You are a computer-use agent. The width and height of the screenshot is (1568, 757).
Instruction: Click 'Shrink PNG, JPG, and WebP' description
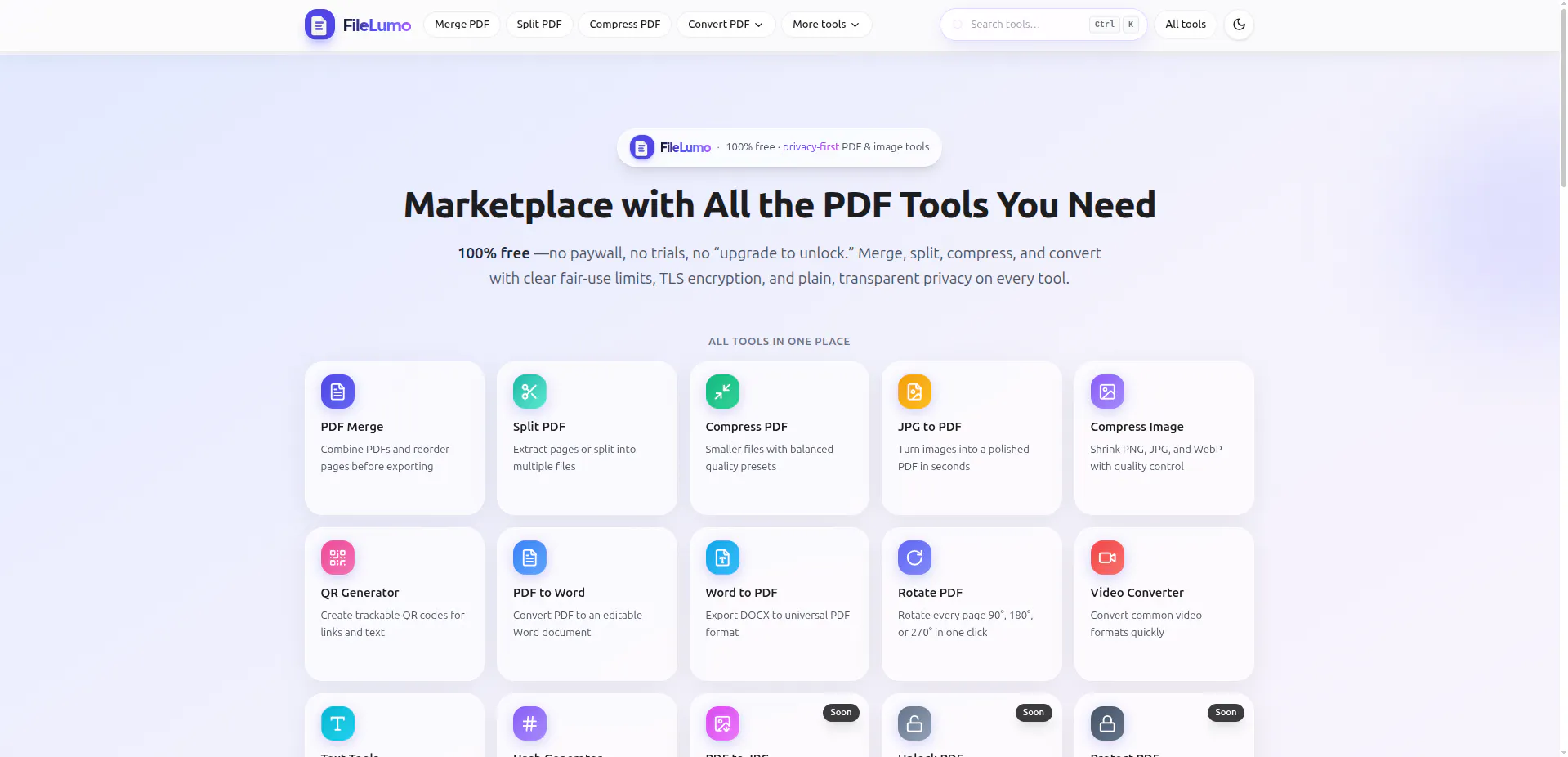(1156, 458)
